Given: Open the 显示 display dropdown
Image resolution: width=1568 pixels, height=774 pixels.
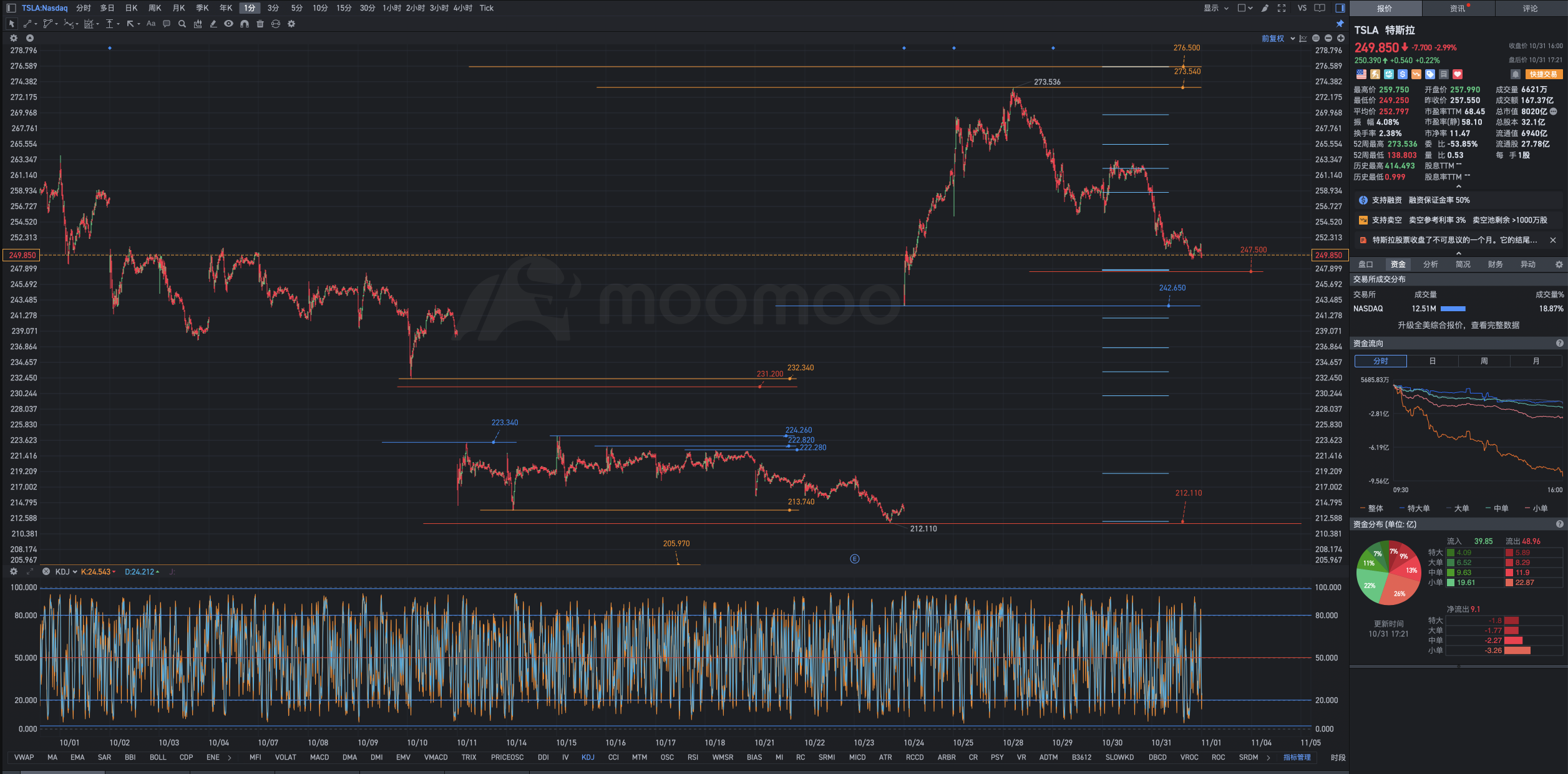Looking at the screenshot, I should 1216,8.
